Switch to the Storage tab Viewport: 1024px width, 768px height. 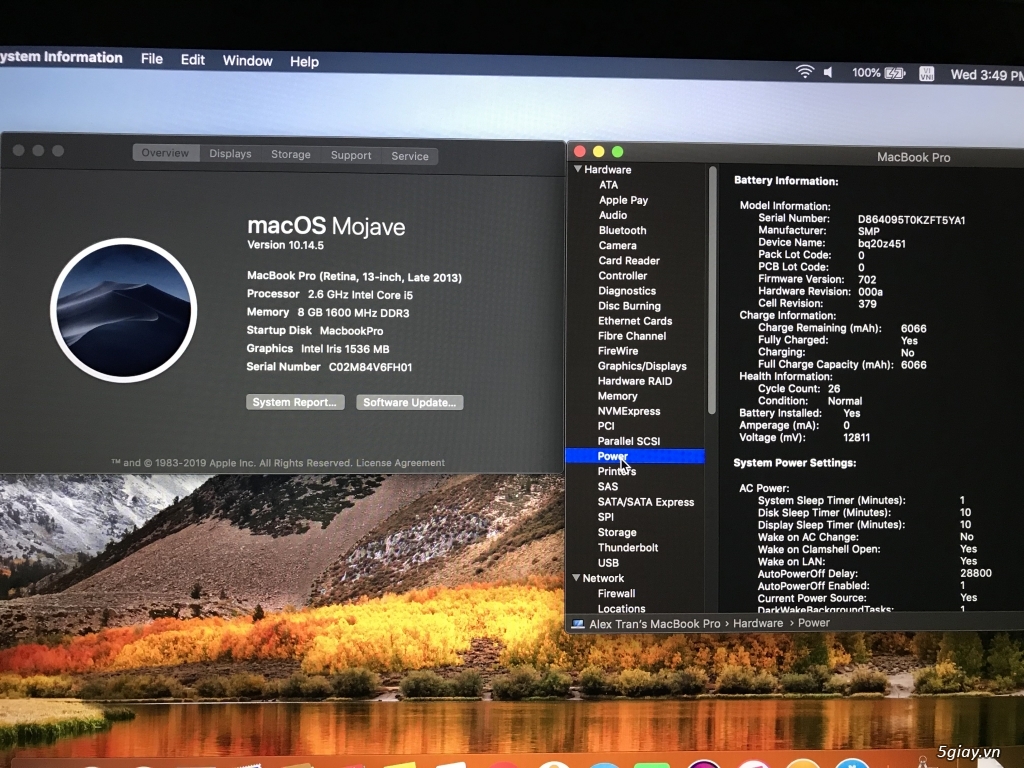point(291,154)
